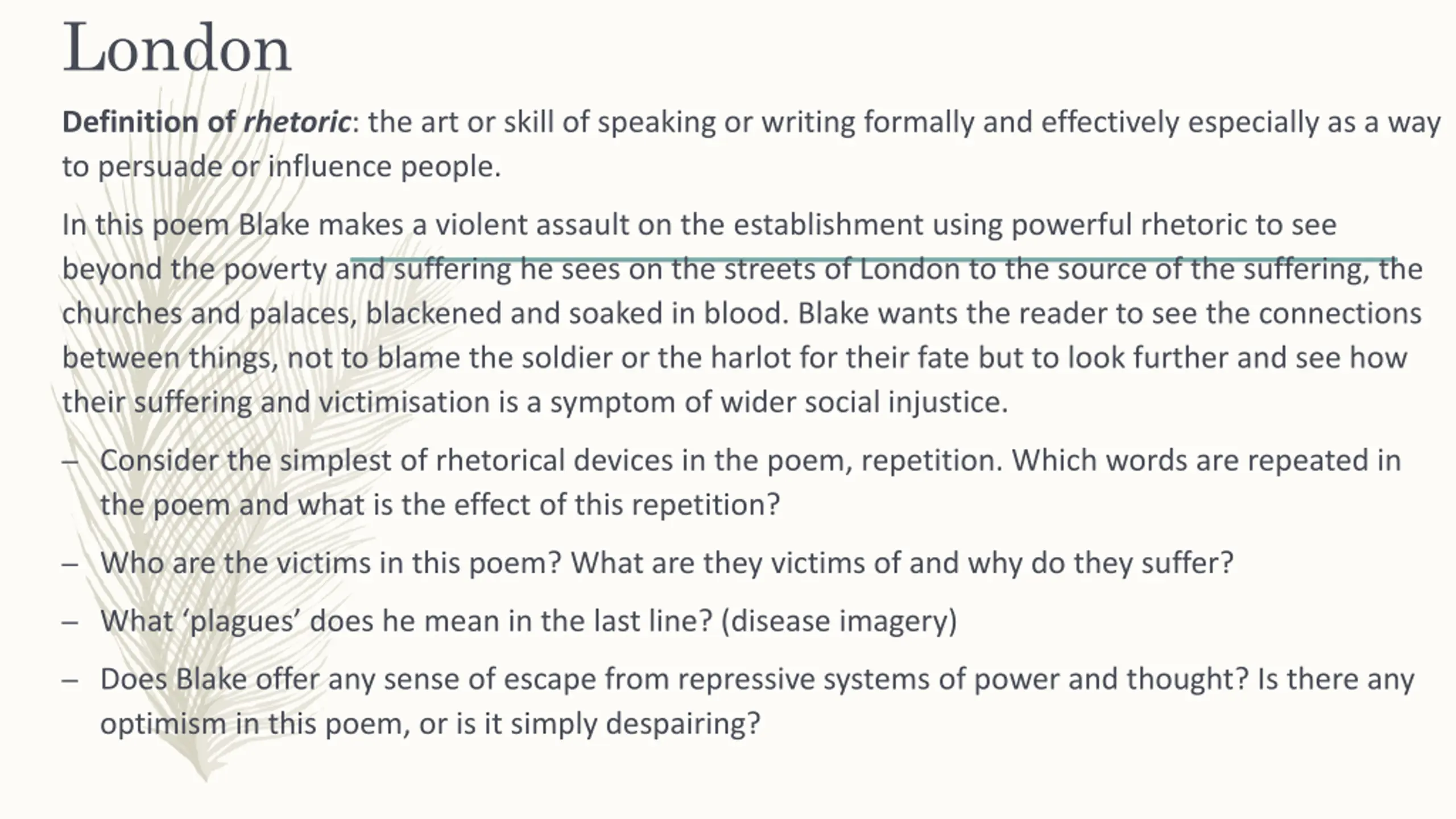The height and width of the screenshot is (819, 1456).
Task: Select the bullet beginning "Does Blake offer any sense"
Action: (757, 701)
